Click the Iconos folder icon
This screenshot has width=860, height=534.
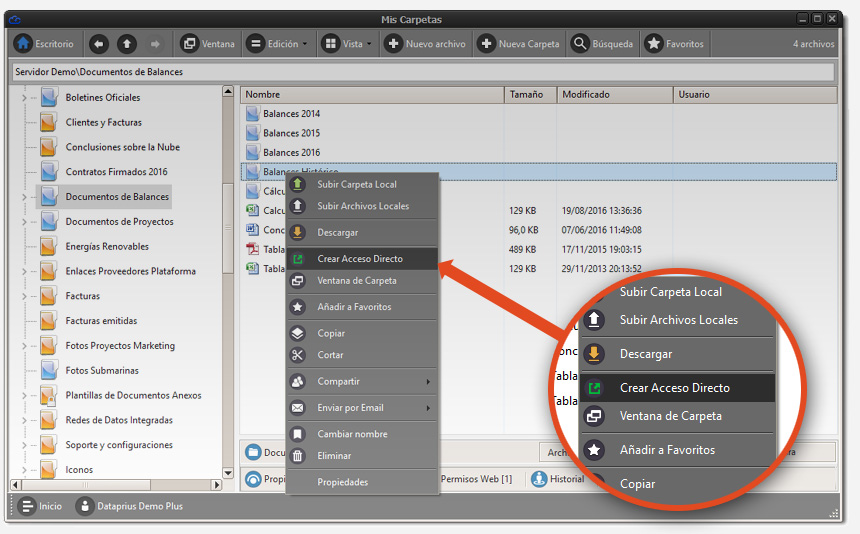click(x=48, y=469)
